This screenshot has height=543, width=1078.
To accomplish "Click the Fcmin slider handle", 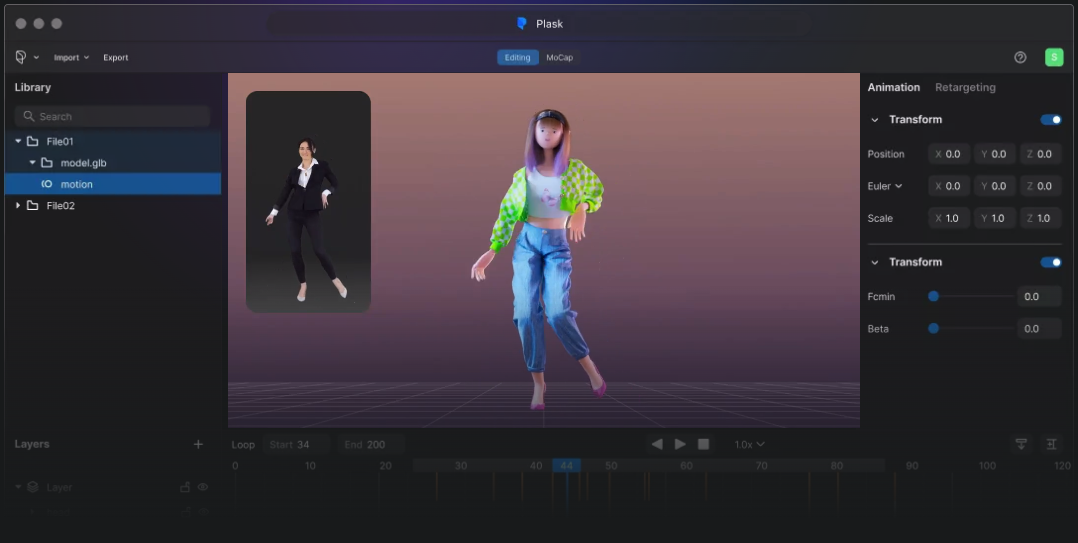I will [x=933, y=296].
